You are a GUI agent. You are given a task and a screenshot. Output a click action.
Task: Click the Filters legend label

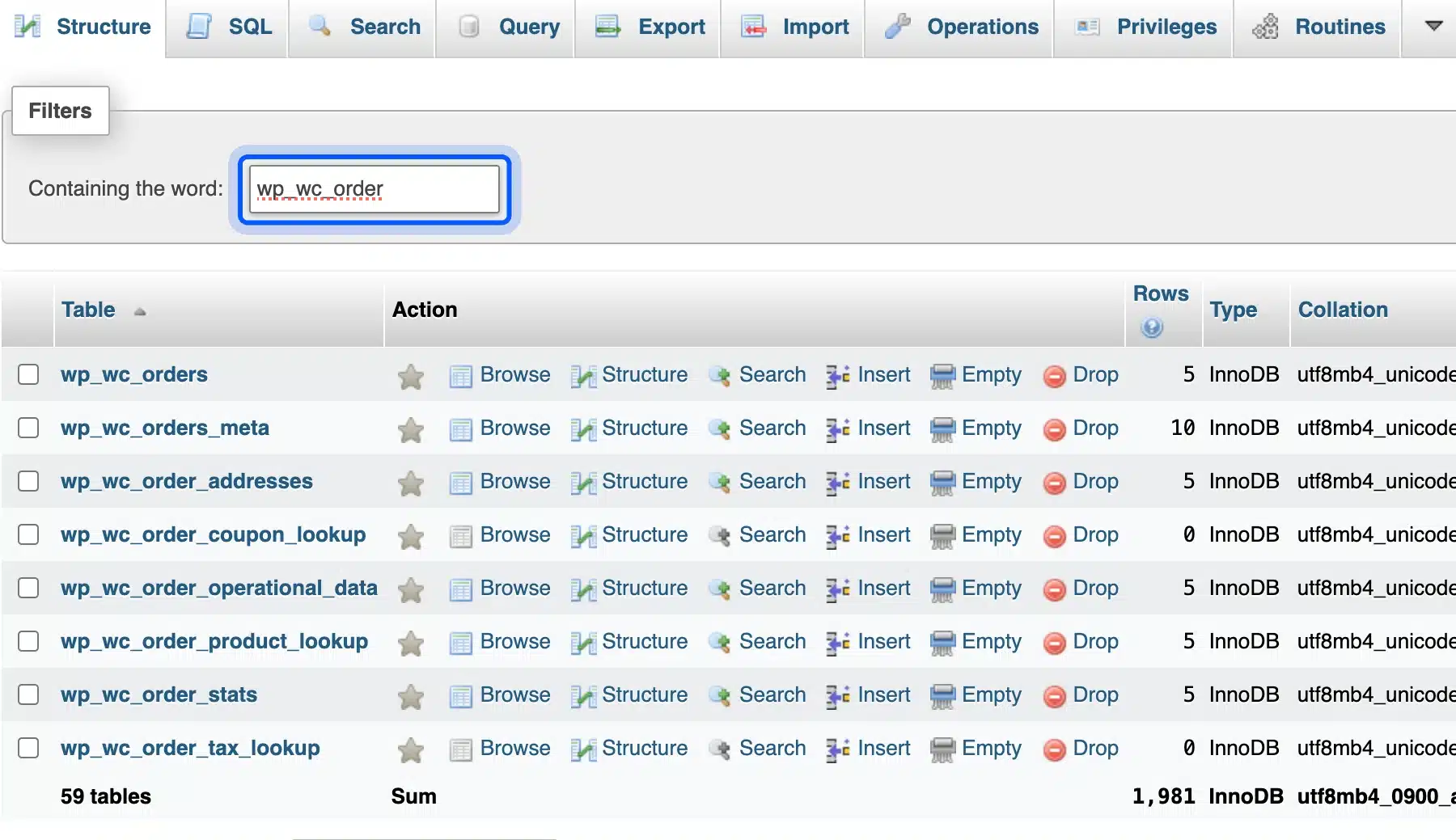tap(60, 111)
